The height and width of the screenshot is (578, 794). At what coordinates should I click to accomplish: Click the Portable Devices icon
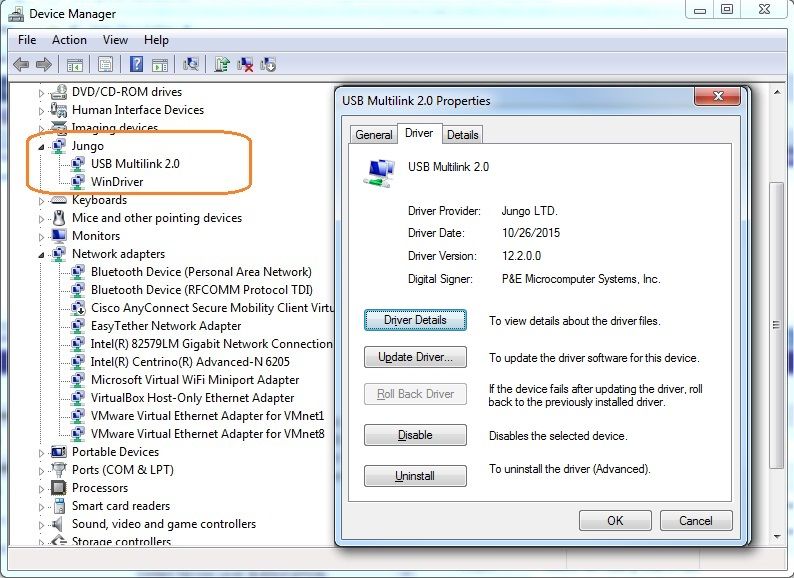tap(59, 452)
